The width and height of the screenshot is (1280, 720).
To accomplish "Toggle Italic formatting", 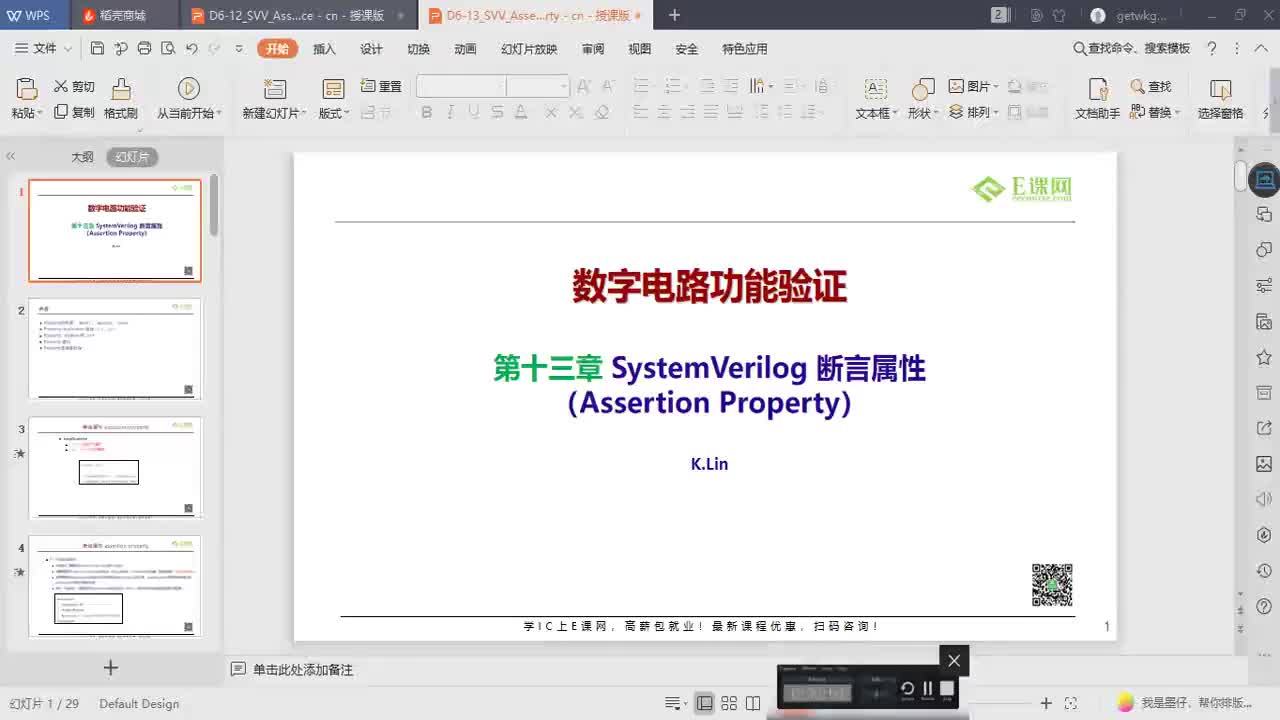I will (x=449, y=112).
